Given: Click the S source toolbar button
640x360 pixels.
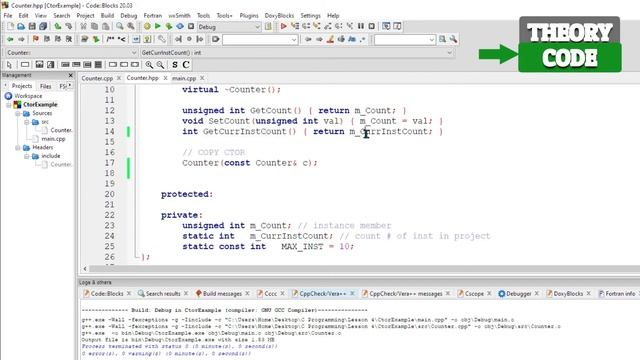Looking at the screenshot, I should 175,64.
